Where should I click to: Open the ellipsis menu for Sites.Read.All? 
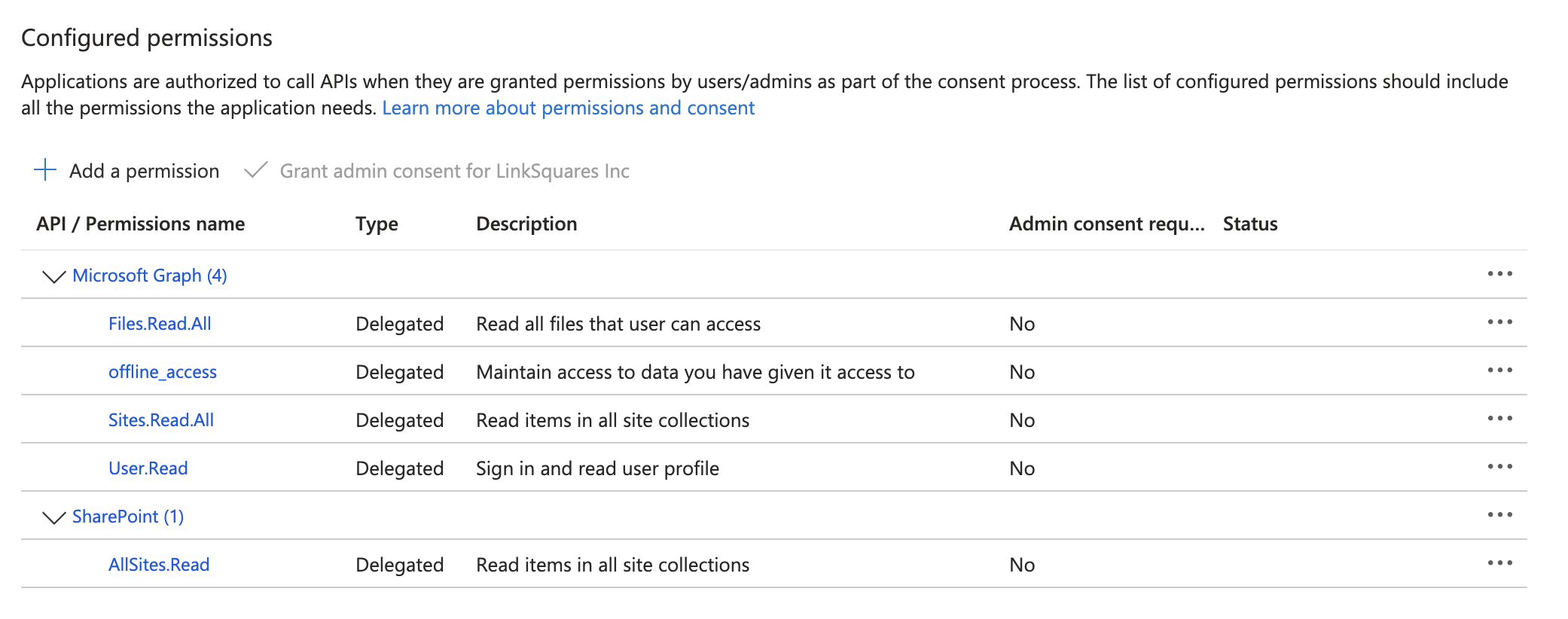coord(1499,419)
